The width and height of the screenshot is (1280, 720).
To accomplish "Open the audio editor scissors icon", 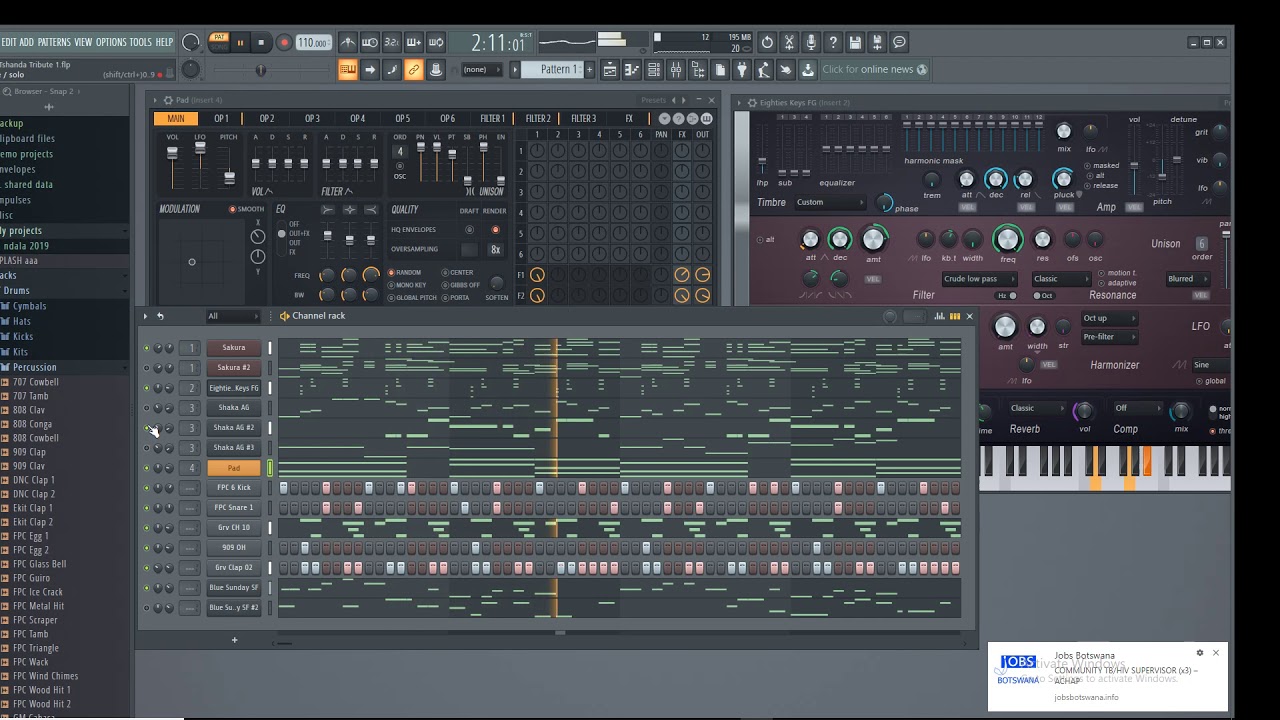I will pyautogui.click(x=789, y=42).
